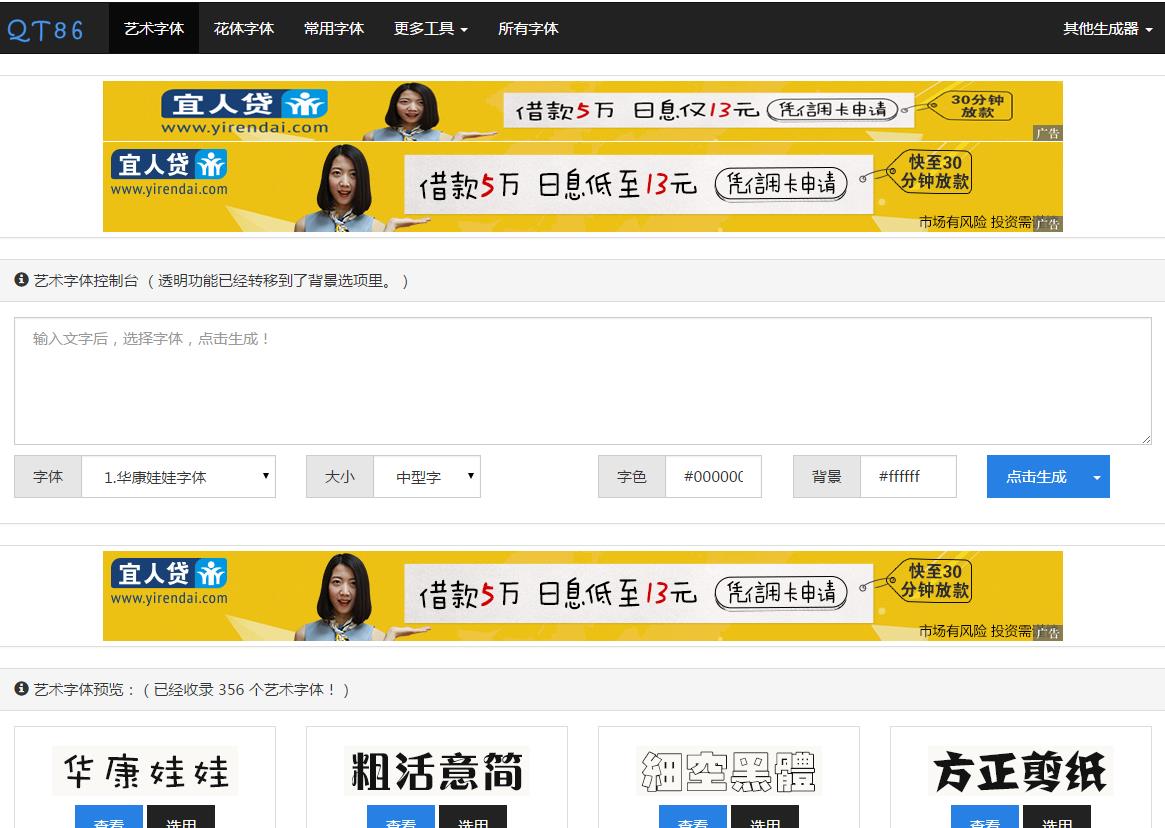Click 查看 under 华康娃娃
1165x828 pixels.
point(109,817)
